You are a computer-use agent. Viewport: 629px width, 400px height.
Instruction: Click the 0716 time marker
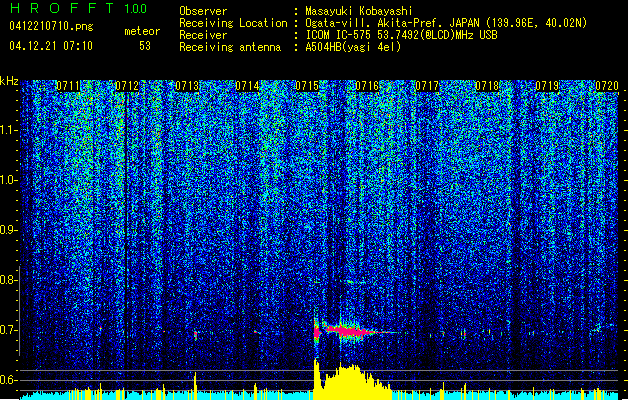click(x=367, y=86)
